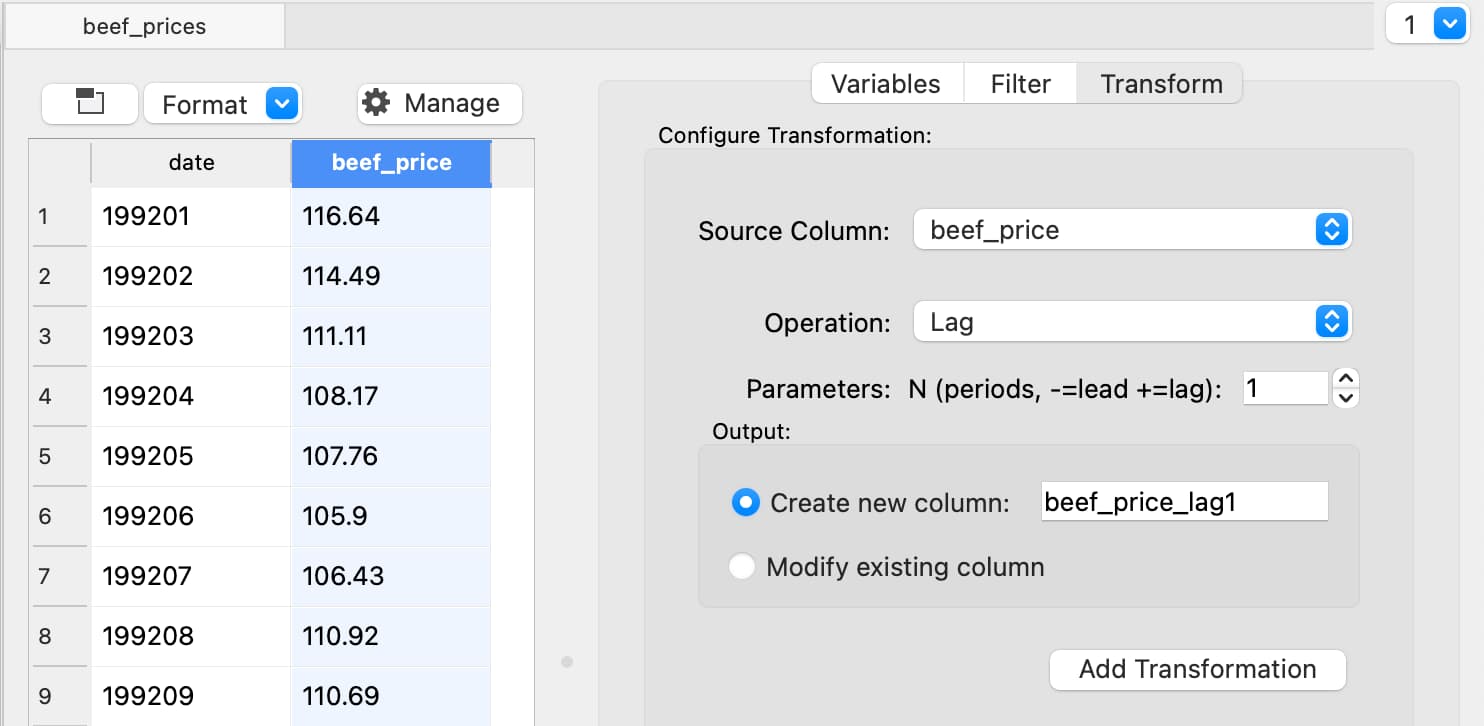Viewport: 1484px width, 726px height.
Task: Select the beef_price column header
Action: pyautogui.click(x=391, y=163)
